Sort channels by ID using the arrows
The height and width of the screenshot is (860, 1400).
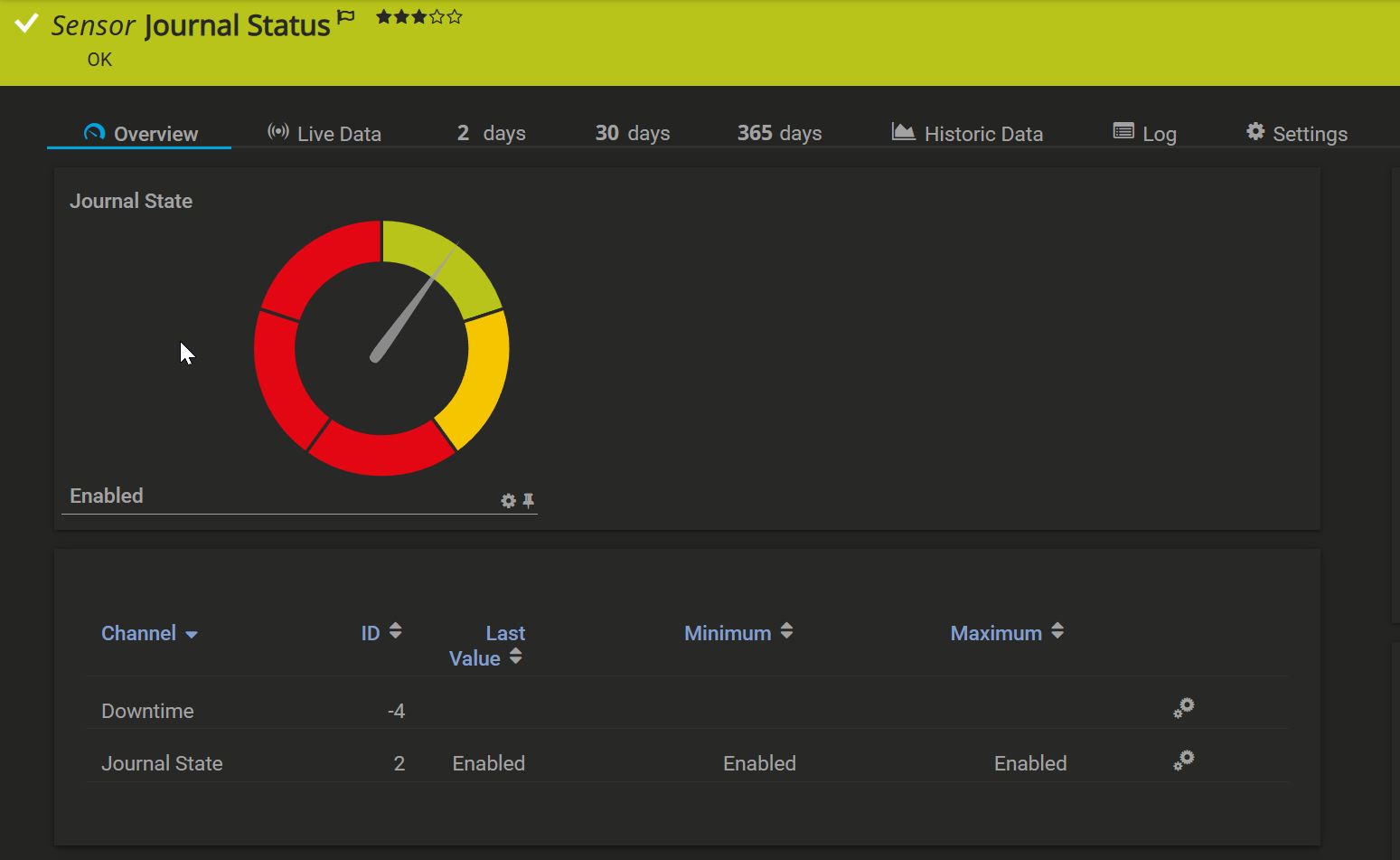[395, 630]
